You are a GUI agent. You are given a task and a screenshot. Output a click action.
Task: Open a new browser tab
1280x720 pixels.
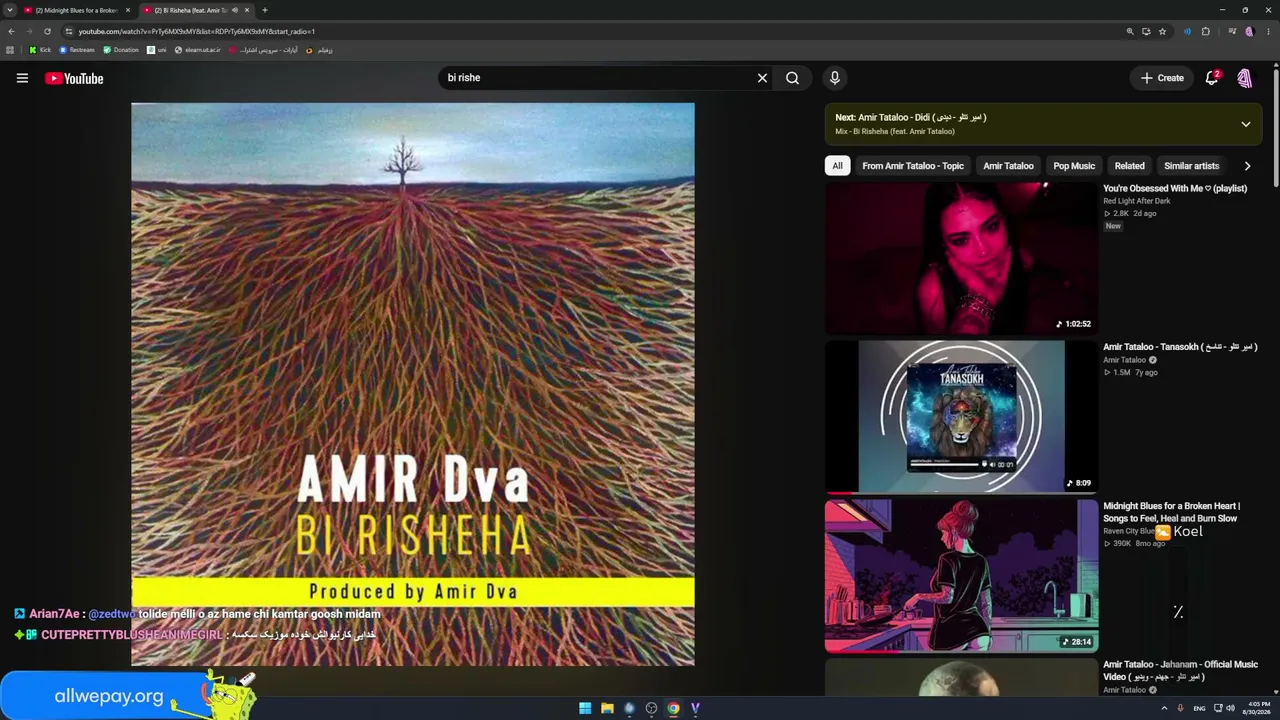(265, 10)
